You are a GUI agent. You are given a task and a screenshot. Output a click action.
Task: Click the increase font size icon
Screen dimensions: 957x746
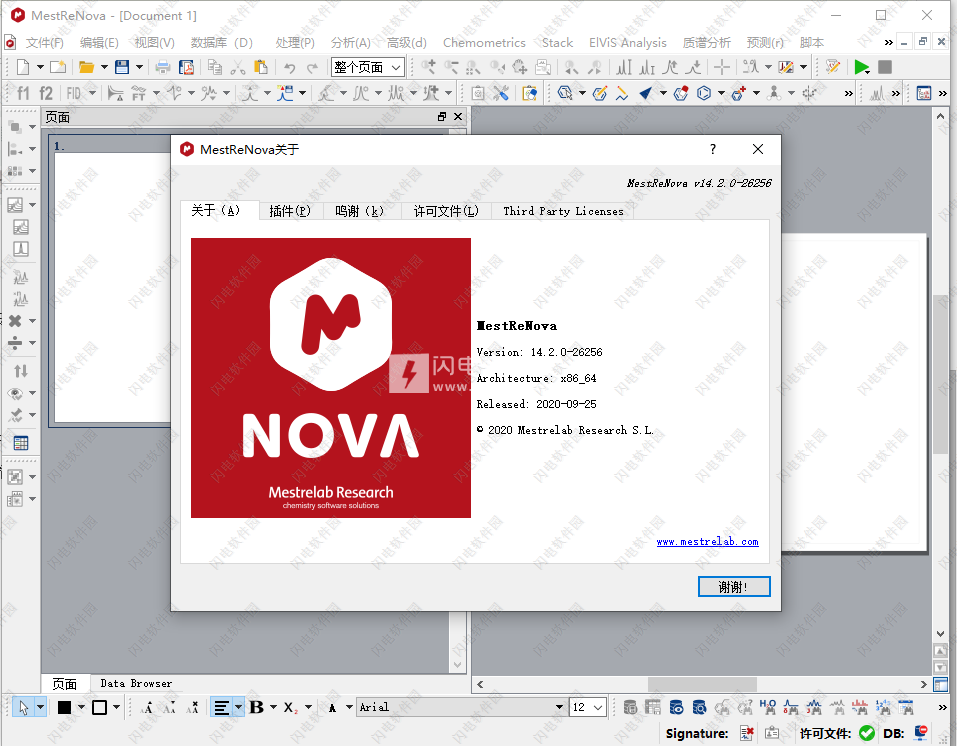[x=147, y=707]
